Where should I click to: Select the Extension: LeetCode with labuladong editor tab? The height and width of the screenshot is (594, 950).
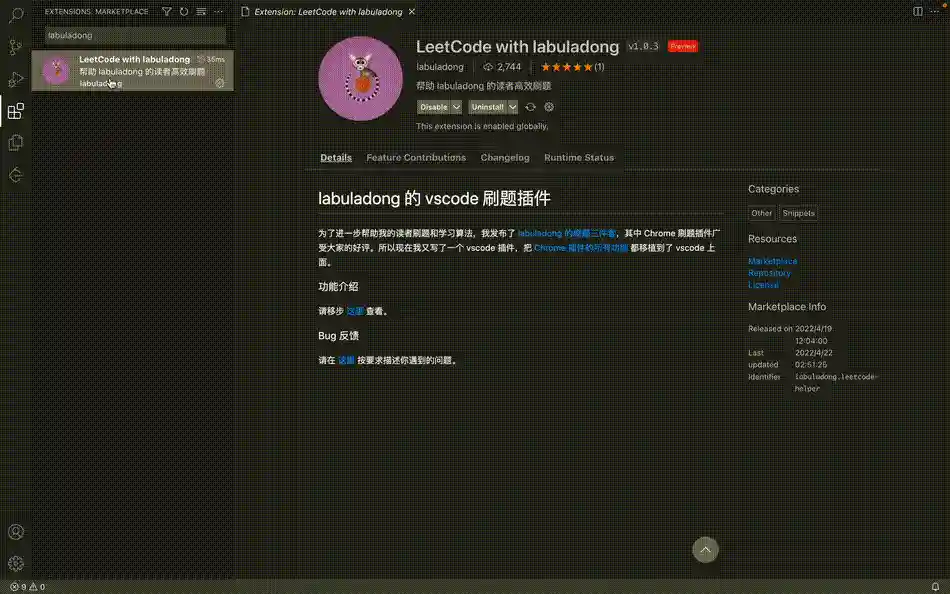(328, 12)
